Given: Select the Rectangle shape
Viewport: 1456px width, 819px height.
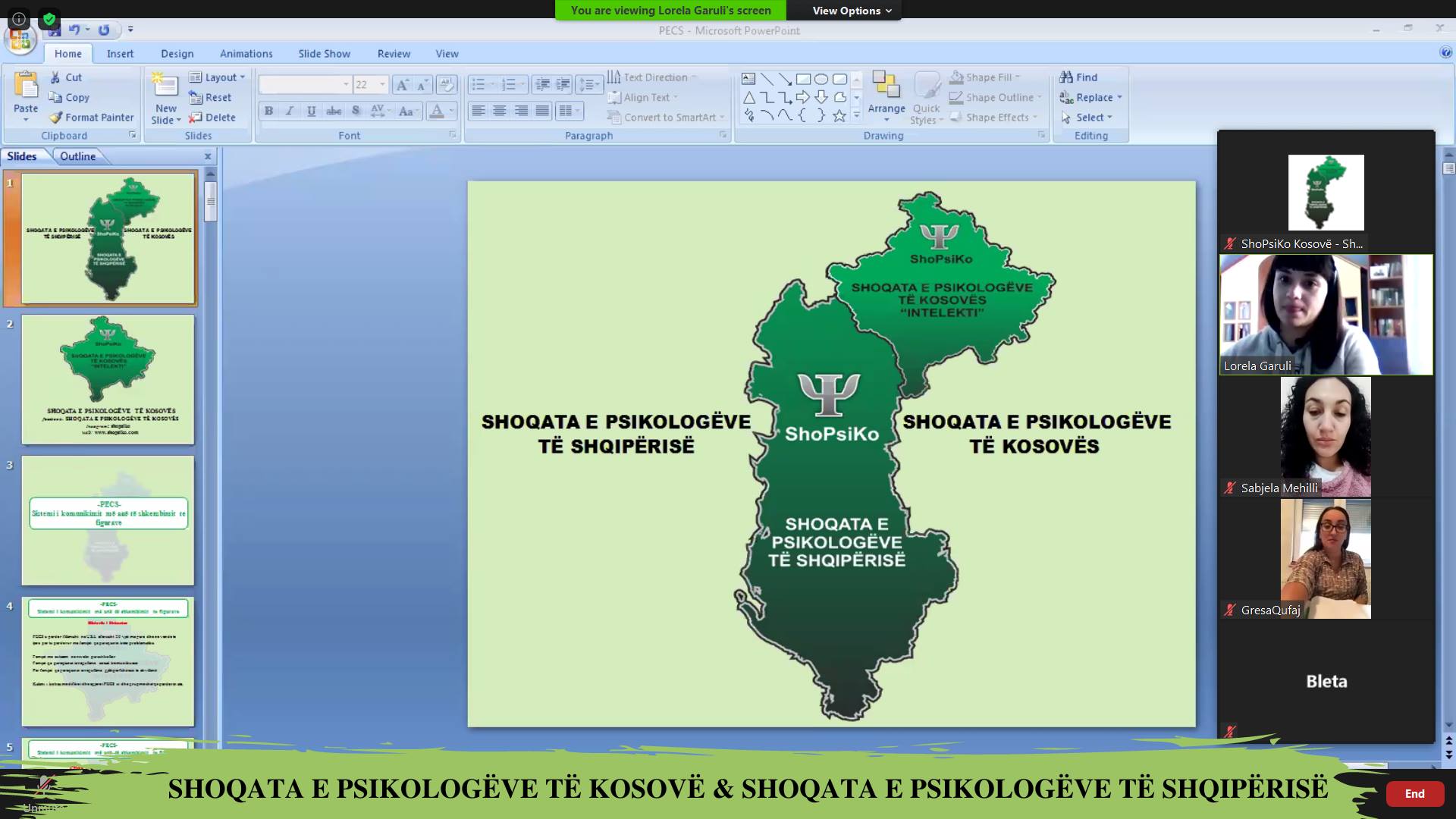Looking at the screenshot, I should point(803,78).
